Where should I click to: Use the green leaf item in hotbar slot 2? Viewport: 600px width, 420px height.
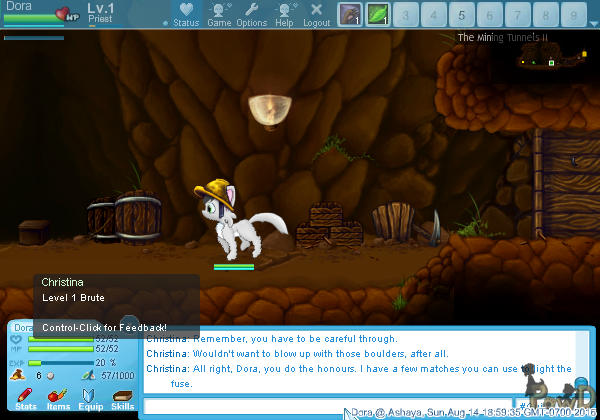click(377, 14)
